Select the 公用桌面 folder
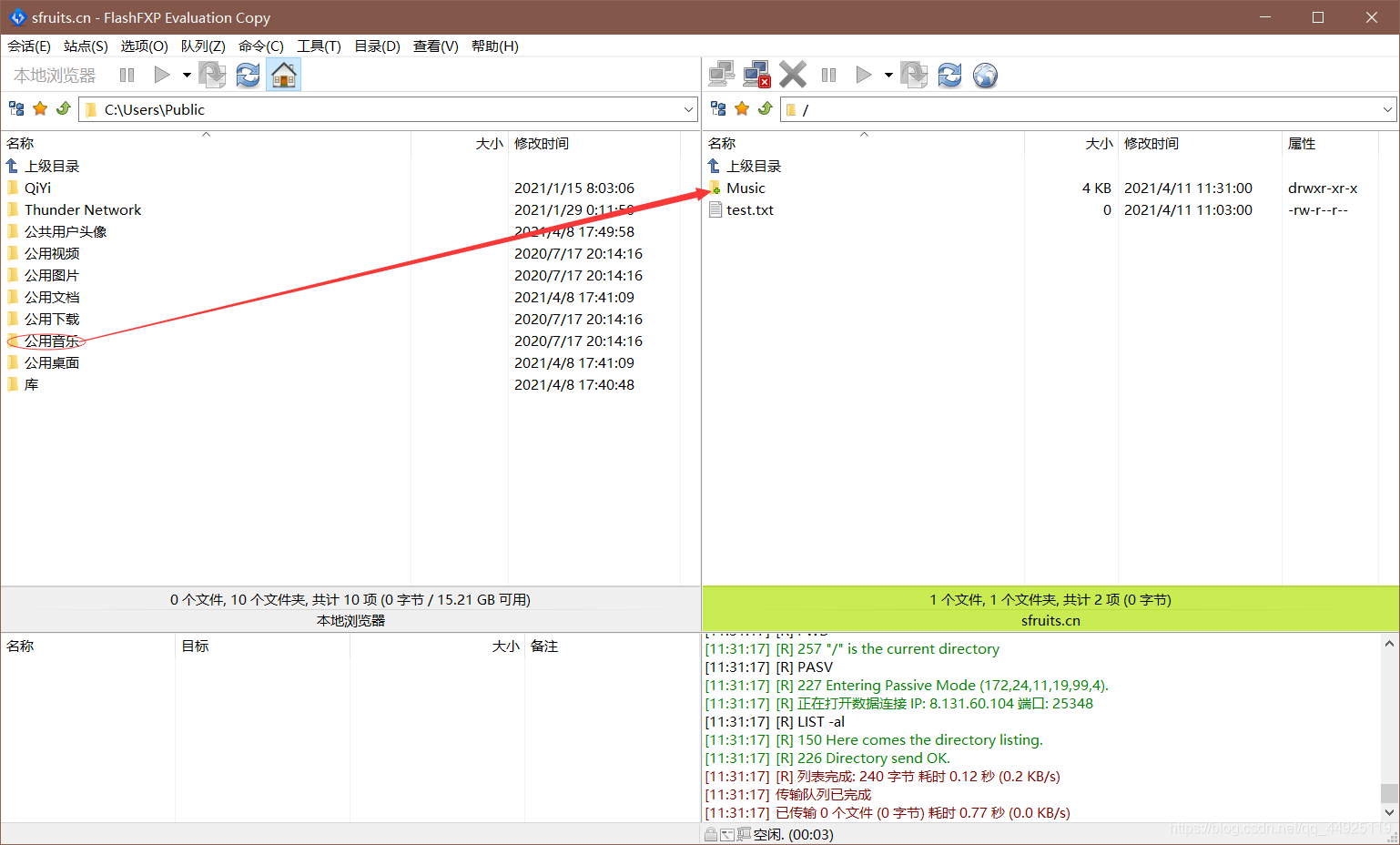 click(x=52, y=363)
